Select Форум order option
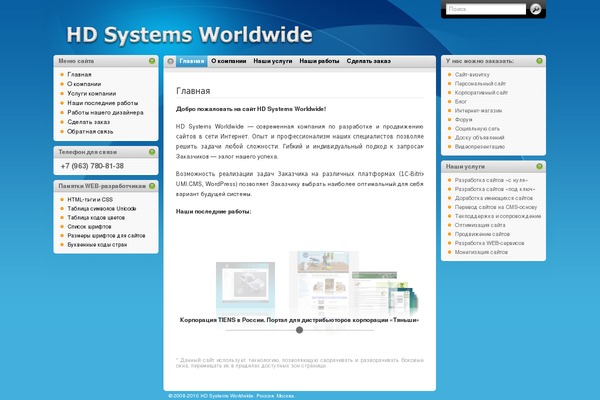The width and height of the screenshot is (600, 400). tap(463, 119)
